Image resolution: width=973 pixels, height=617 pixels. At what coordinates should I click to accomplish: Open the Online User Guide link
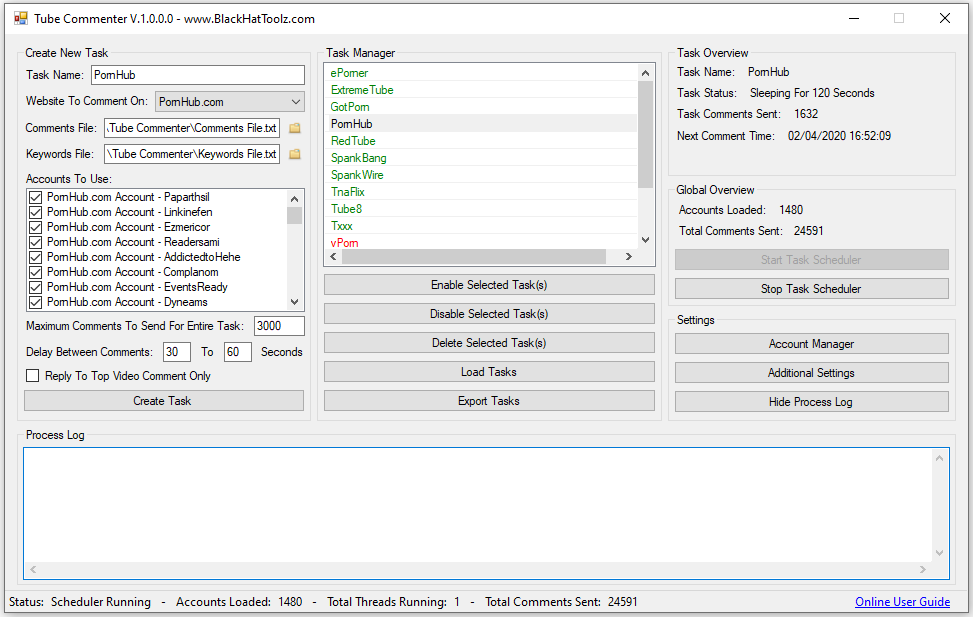point(902,602)
